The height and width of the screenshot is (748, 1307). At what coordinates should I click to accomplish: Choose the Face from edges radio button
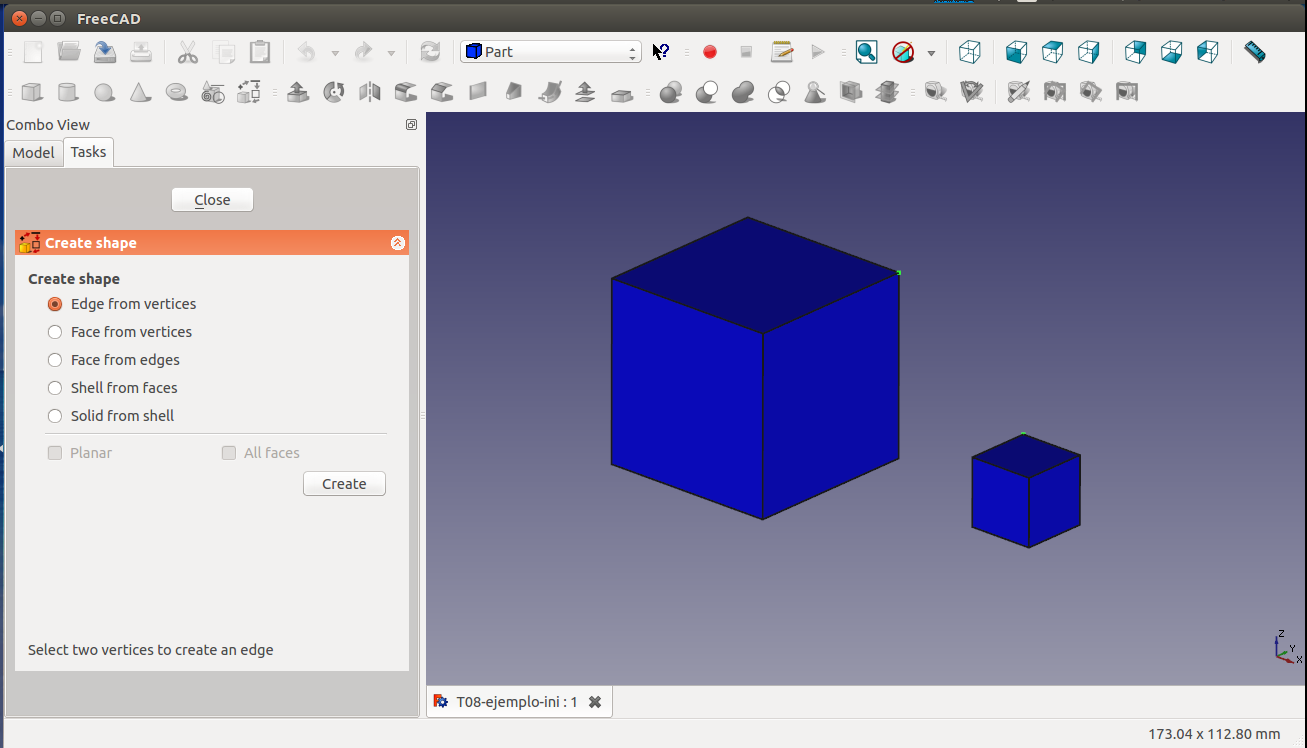click(55, 360)
